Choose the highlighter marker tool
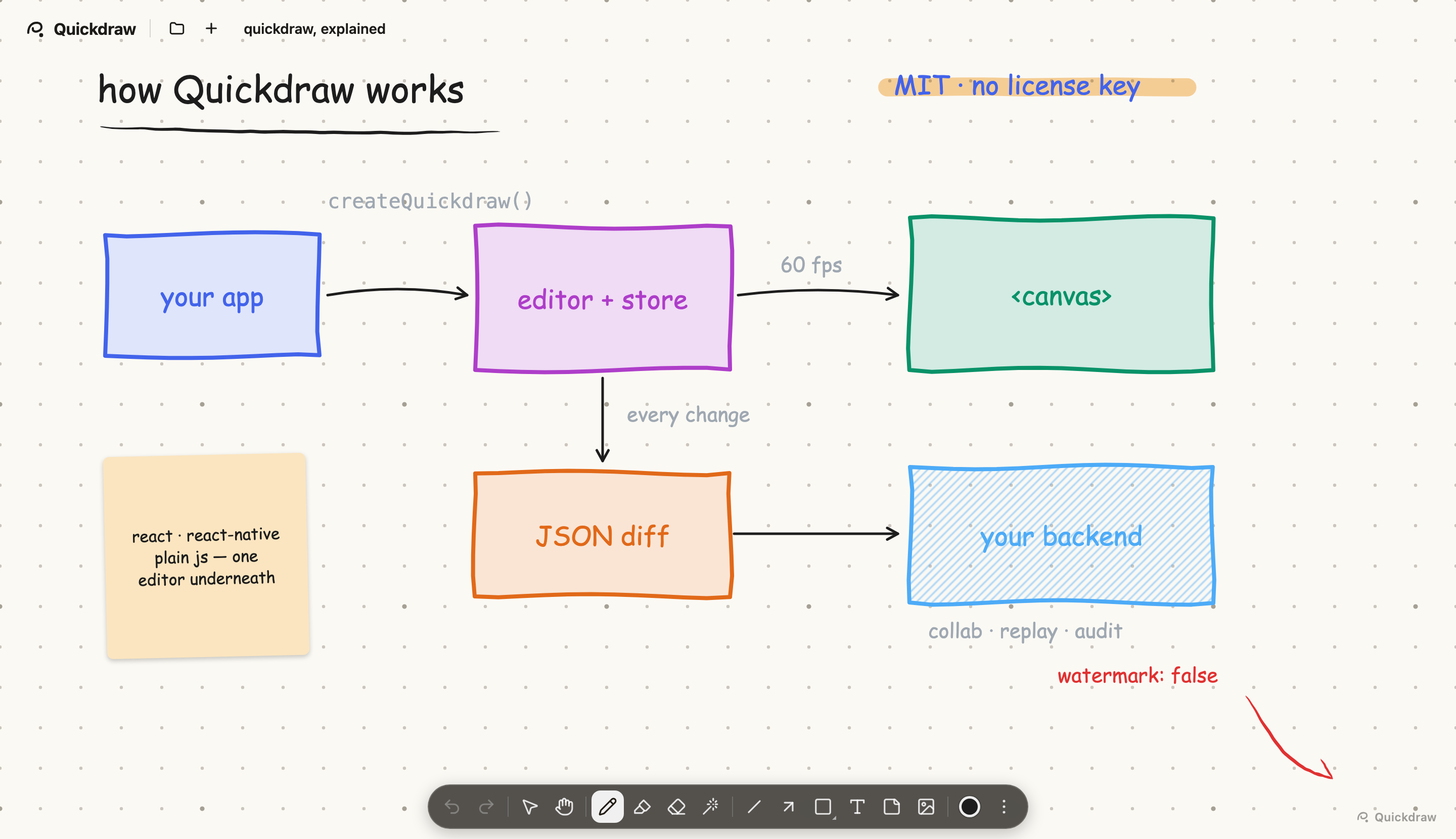 pyautogui.click(x=642, y=807)
